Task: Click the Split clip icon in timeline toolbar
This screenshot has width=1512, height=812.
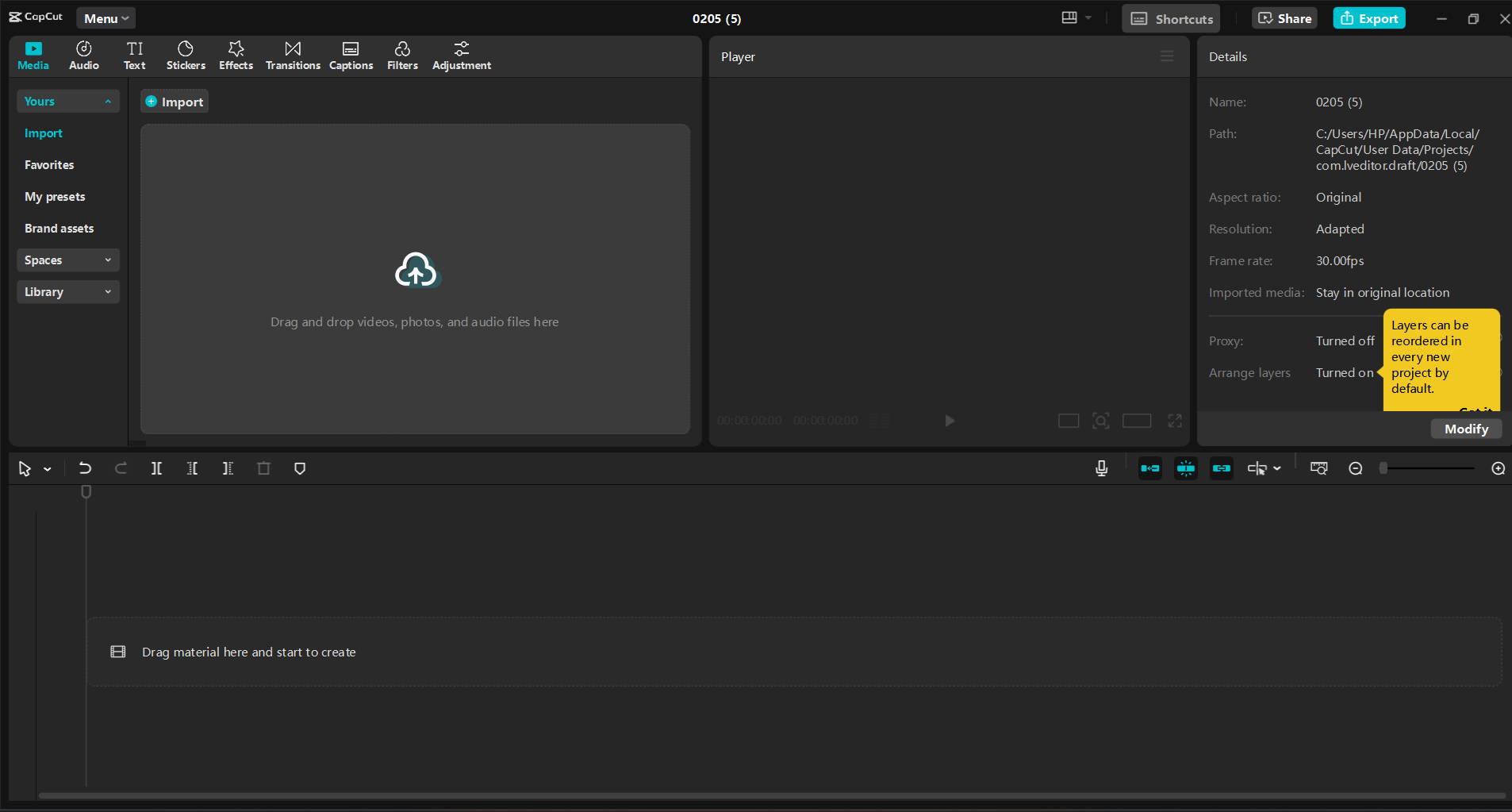Action: tap(156, 468)
